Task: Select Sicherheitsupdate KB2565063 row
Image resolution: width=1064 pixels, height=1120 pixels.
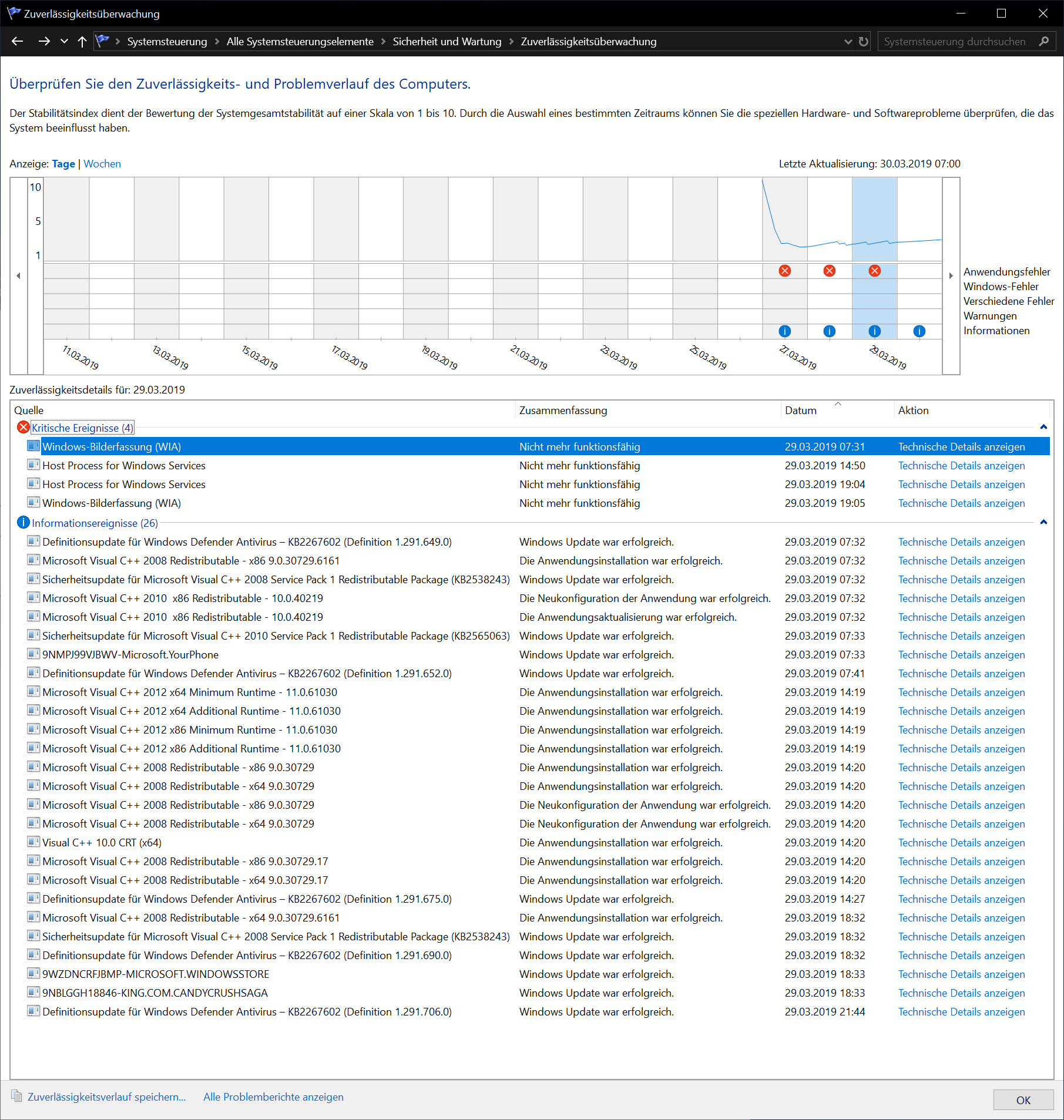Action: (x=538, y=636)
